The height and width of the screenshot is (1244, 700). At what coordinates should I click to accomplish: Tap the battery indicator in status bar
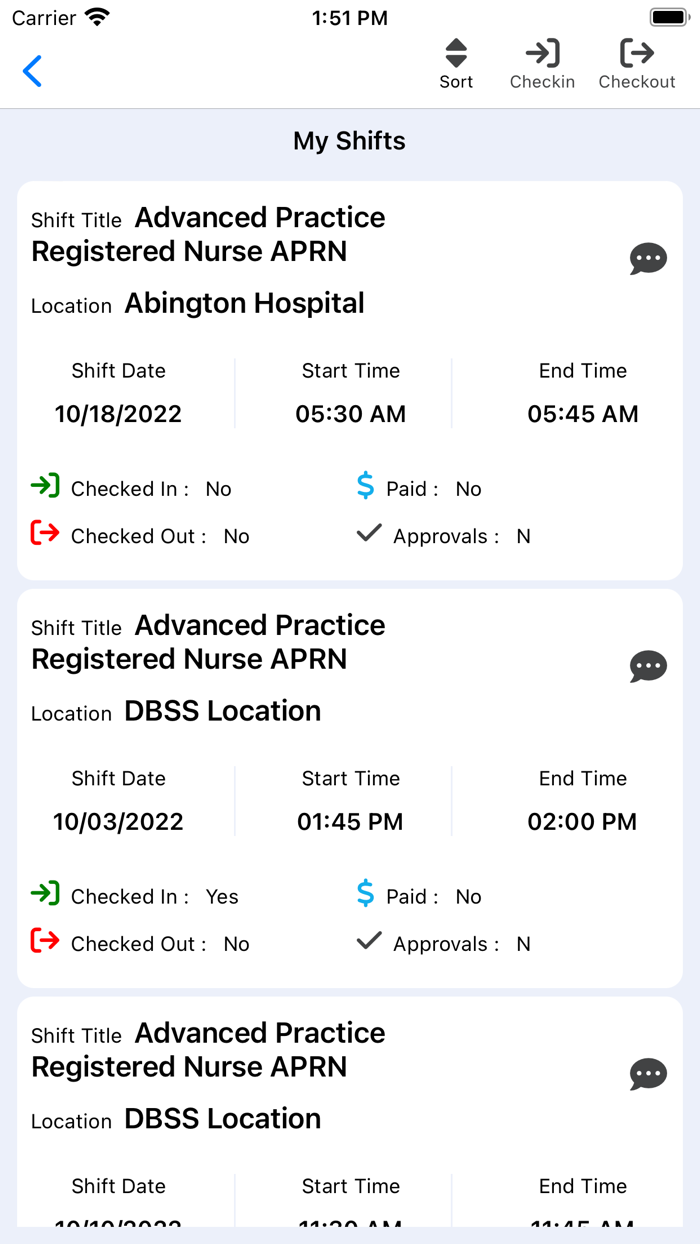click(x=667, y=17)
